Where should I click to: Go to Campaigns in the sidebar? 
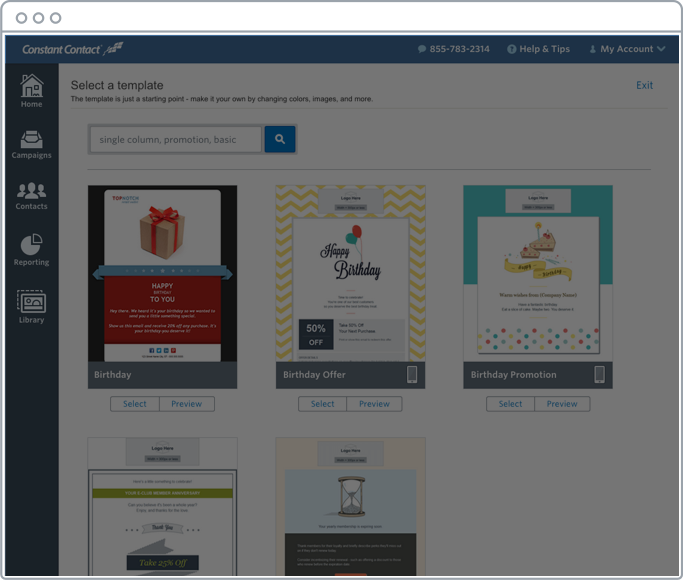(31, 144)
